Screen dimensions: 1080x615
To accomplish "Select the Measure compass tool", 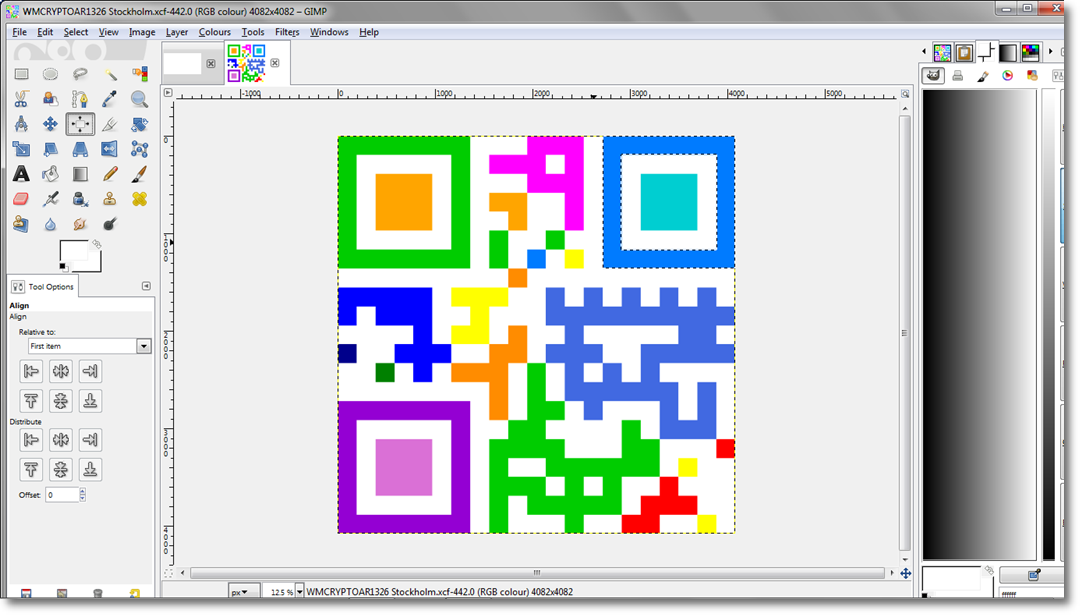I will 21,124.
